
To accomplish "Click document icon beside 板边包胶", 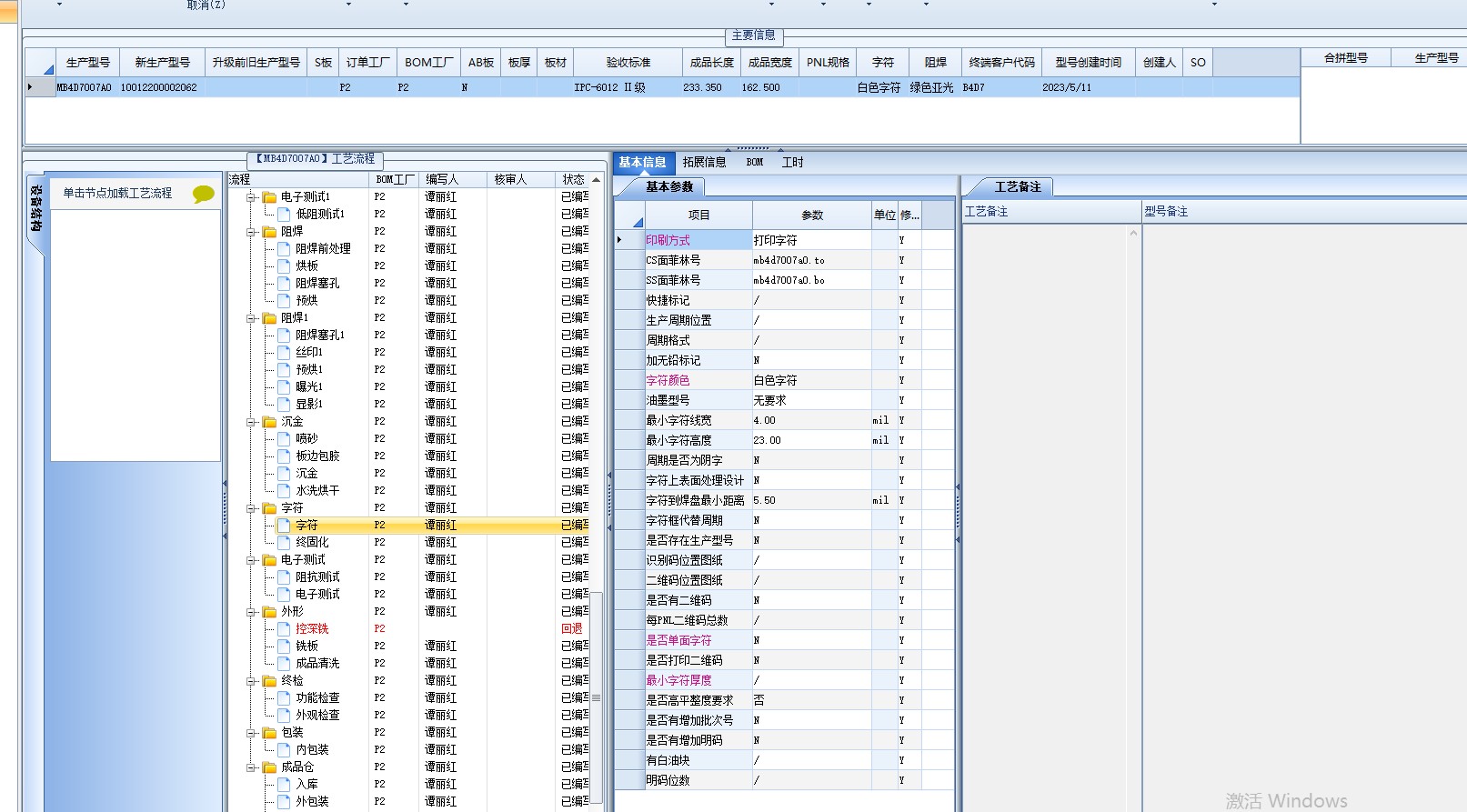I will 284,456.
